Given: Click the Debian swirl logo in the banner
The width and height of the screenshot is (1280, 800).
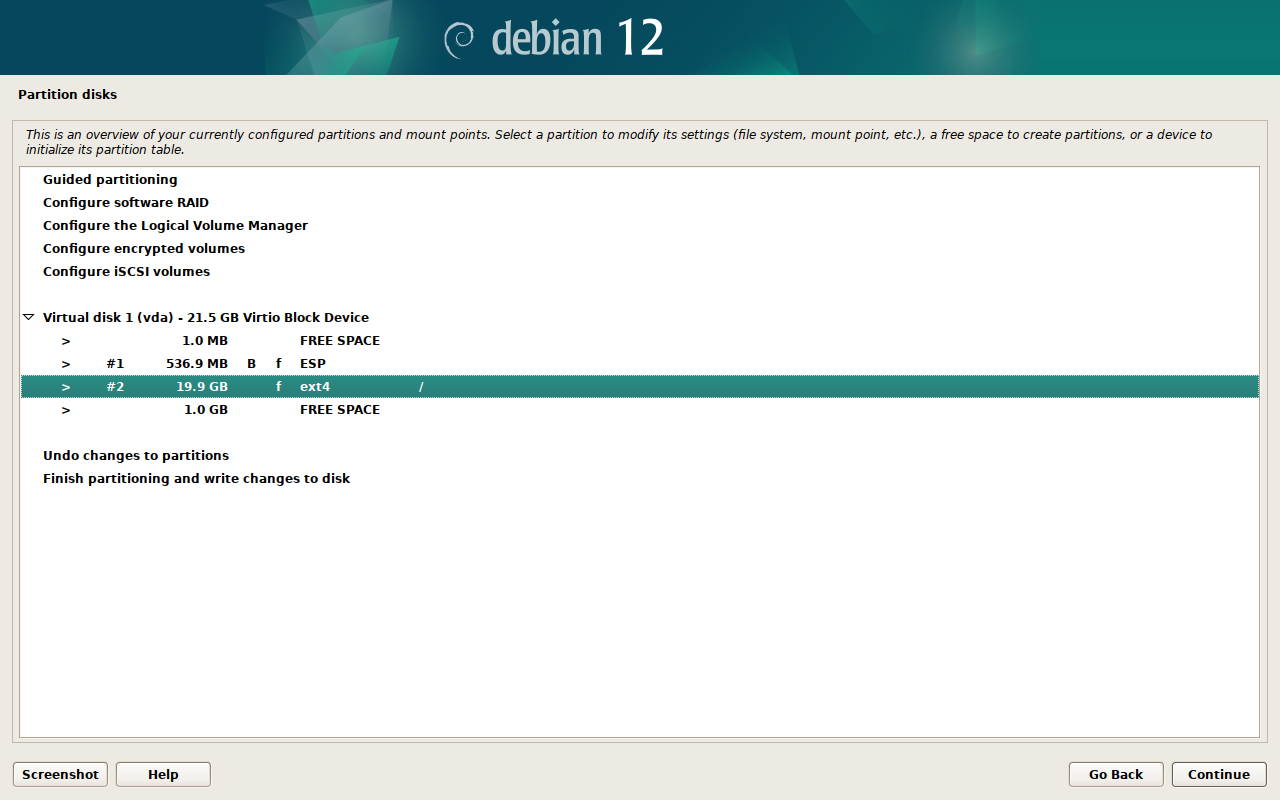Looking at the screenshot, I should [x=459, y=39].
